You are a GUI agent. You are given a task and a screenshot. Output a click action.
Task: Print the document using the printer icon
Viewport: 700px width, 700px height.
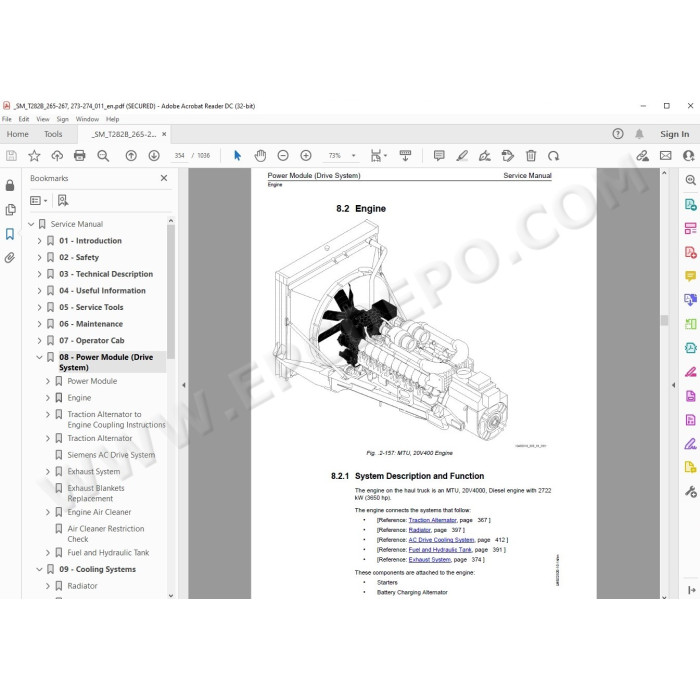[79, 155]
